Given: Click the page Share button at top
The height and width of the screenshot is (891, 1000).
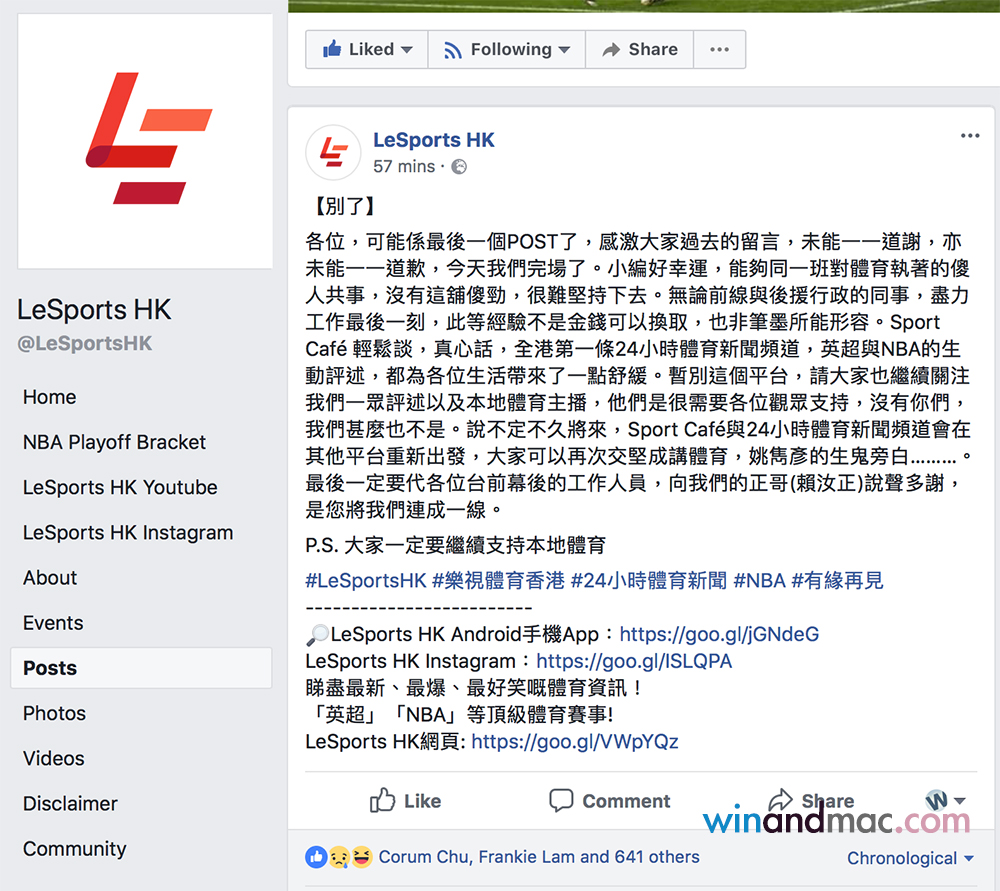Looking at the screenshot, I should (x=640, y=49).
